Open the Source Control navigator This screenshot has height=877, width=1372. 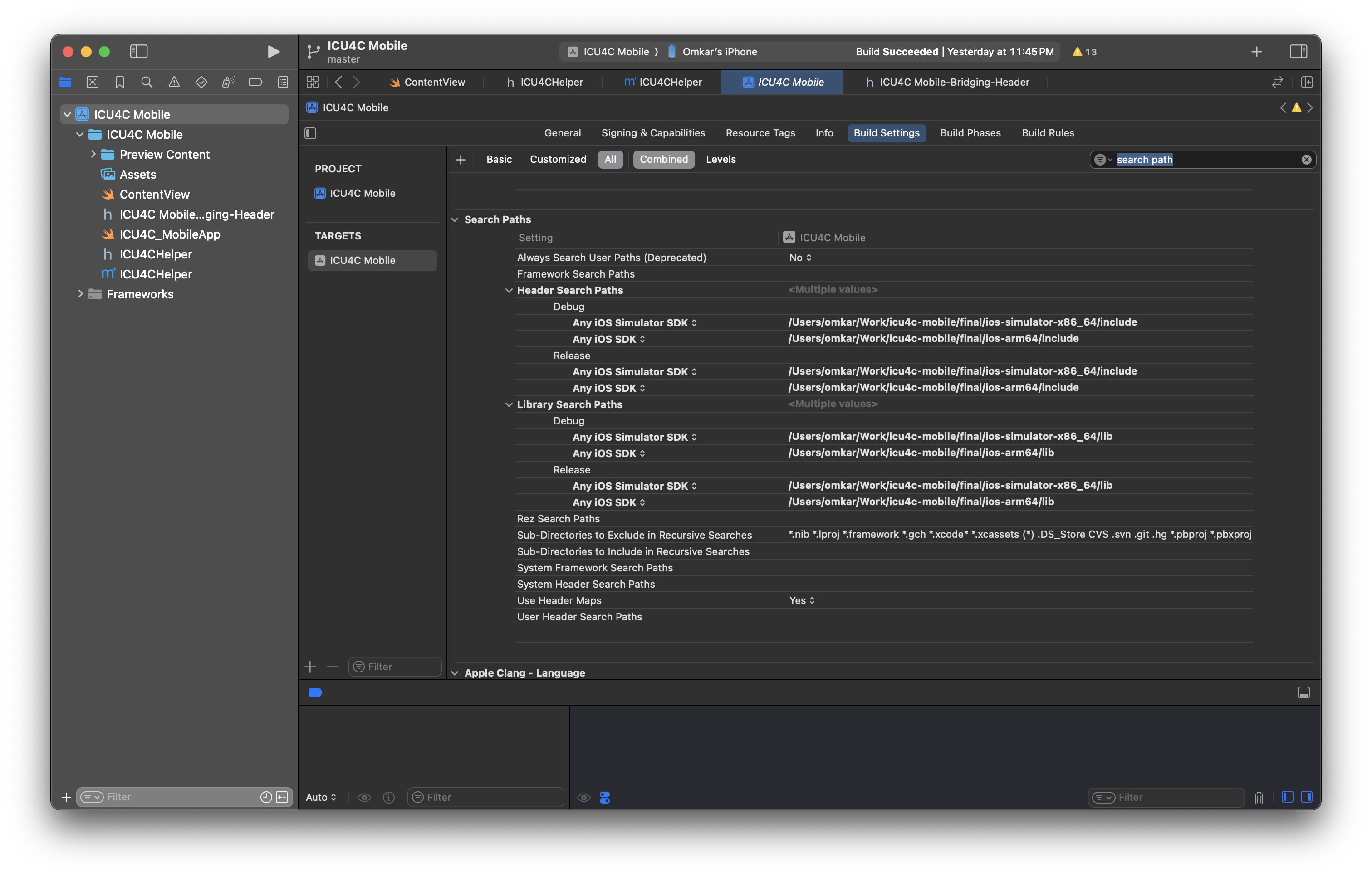(x=92, y=83)
